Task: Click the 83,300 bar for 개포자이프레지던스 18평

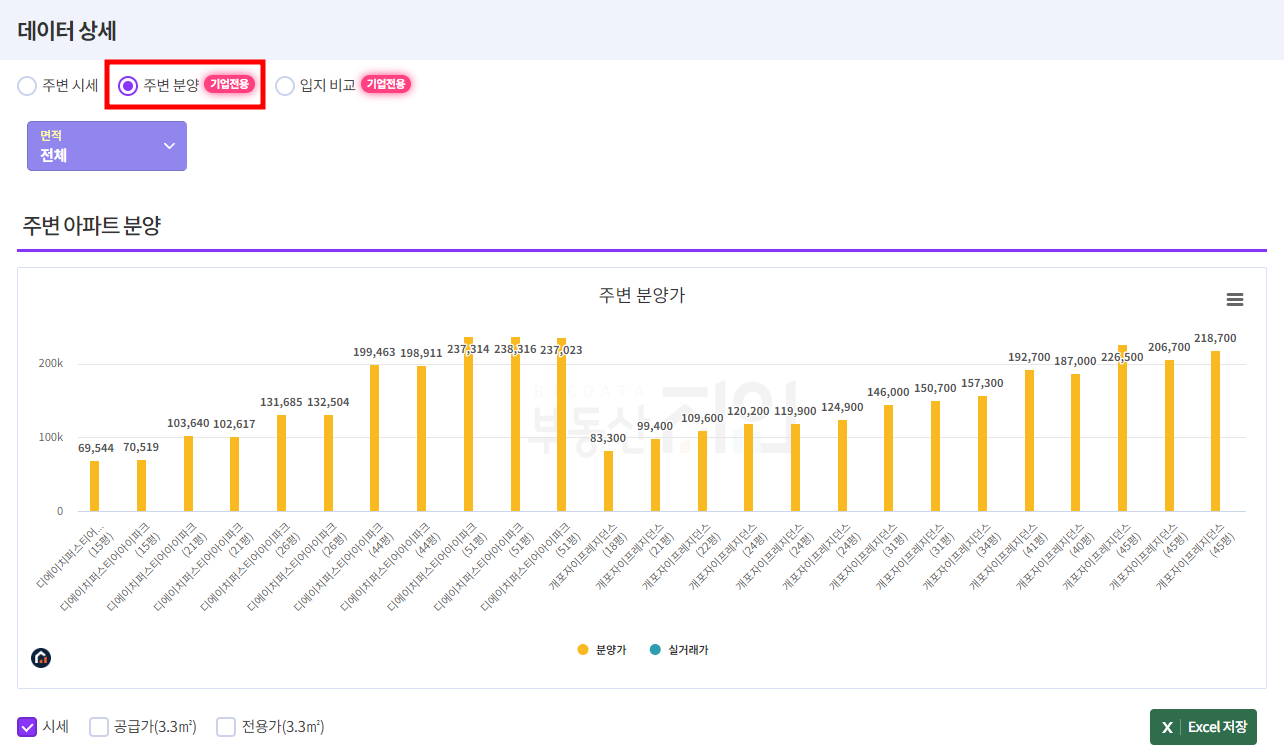Action: [x=608, y=482]
